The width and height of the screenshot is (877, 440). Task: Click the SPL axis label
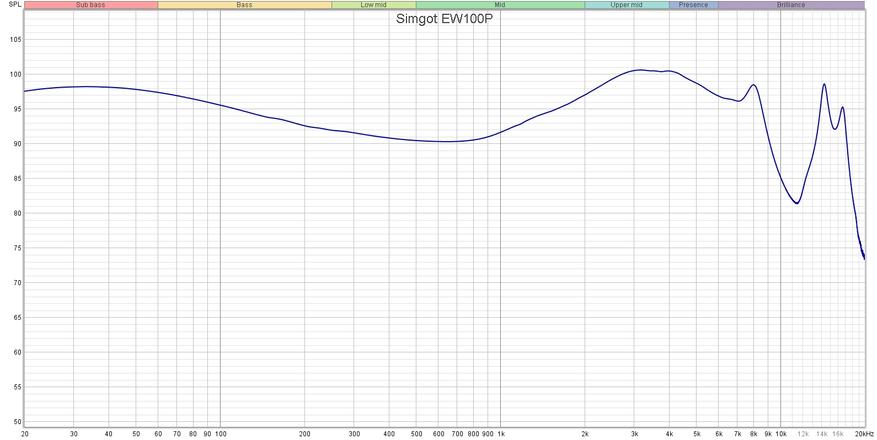click(16, 5)
